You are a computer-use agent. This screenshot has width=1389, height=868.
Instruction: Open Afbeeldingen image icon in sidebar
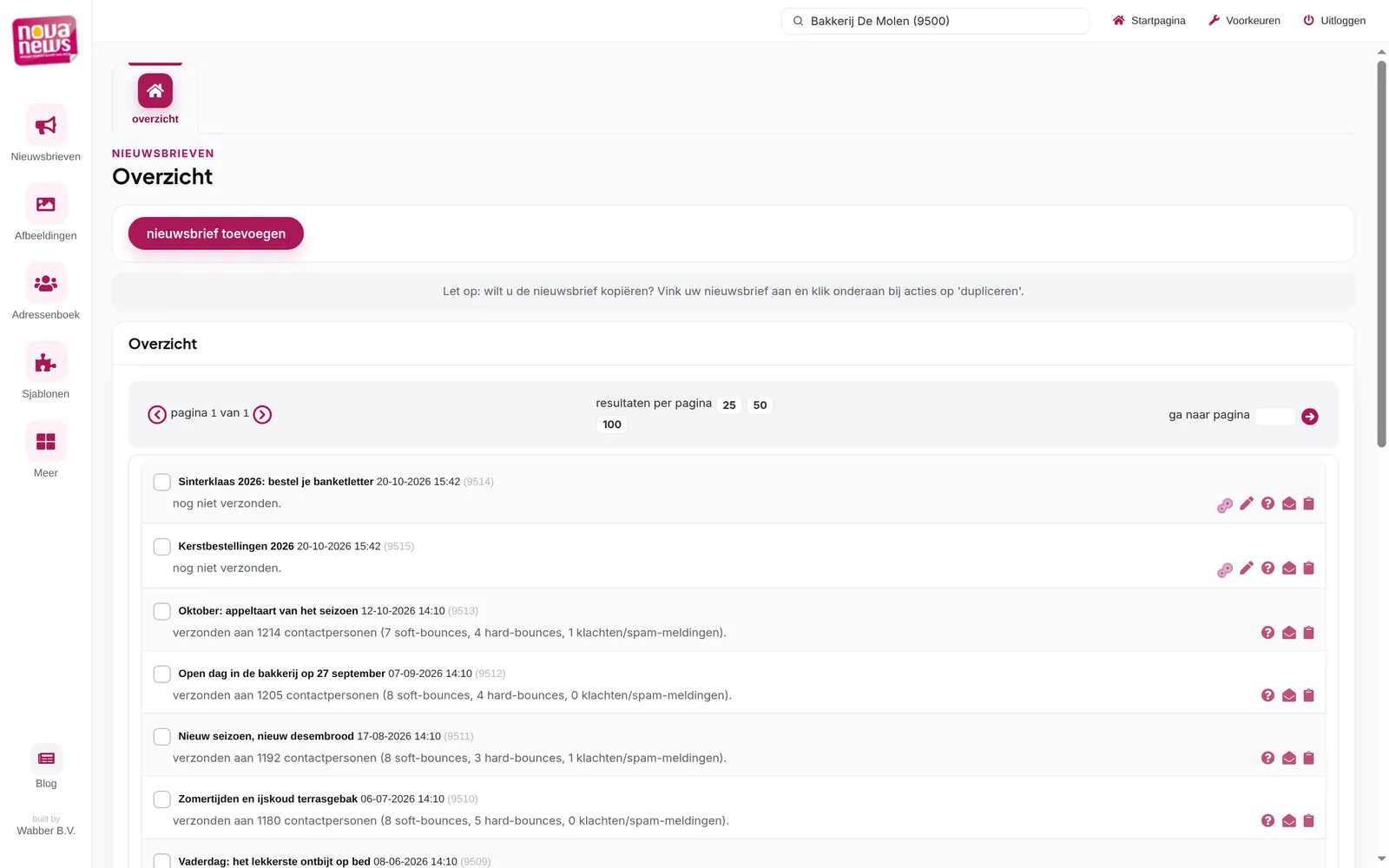pos(46,204)
